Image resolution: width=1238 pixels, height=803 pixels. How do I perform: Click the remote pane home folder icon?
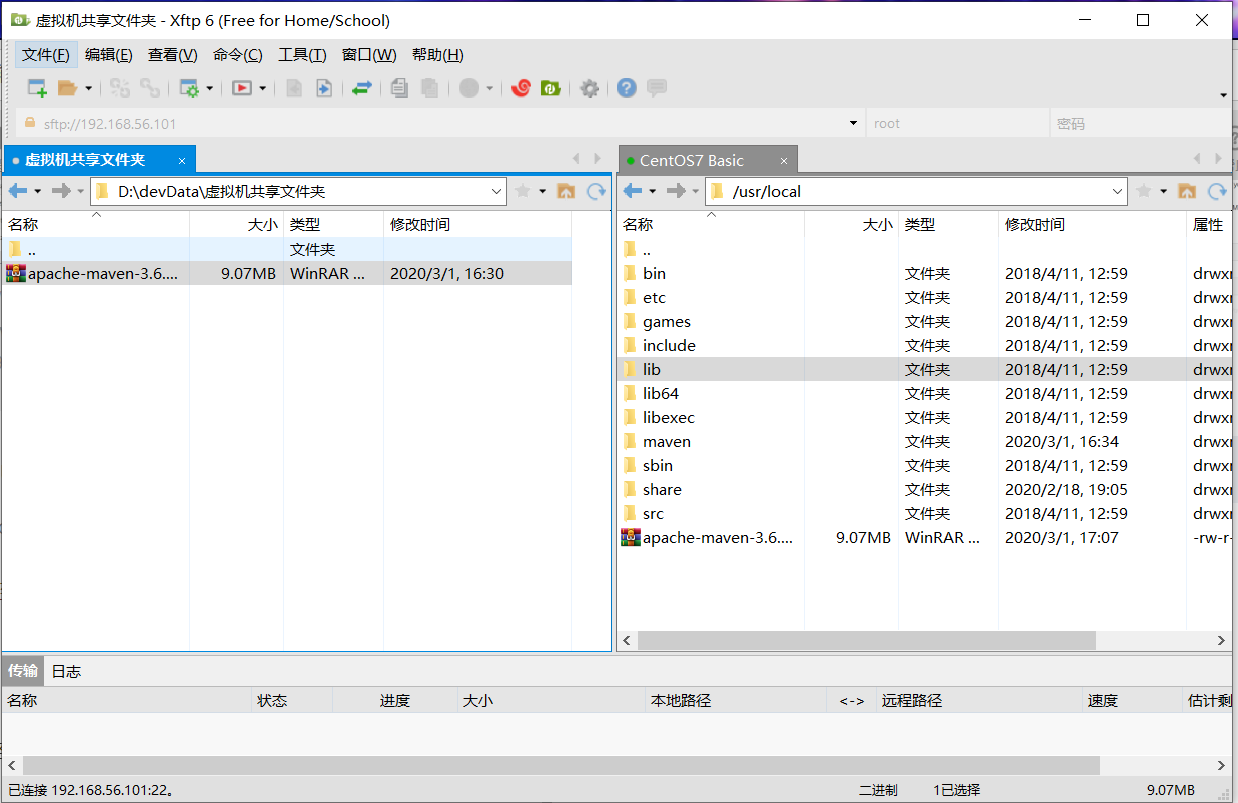click(x=1187, y=191)
